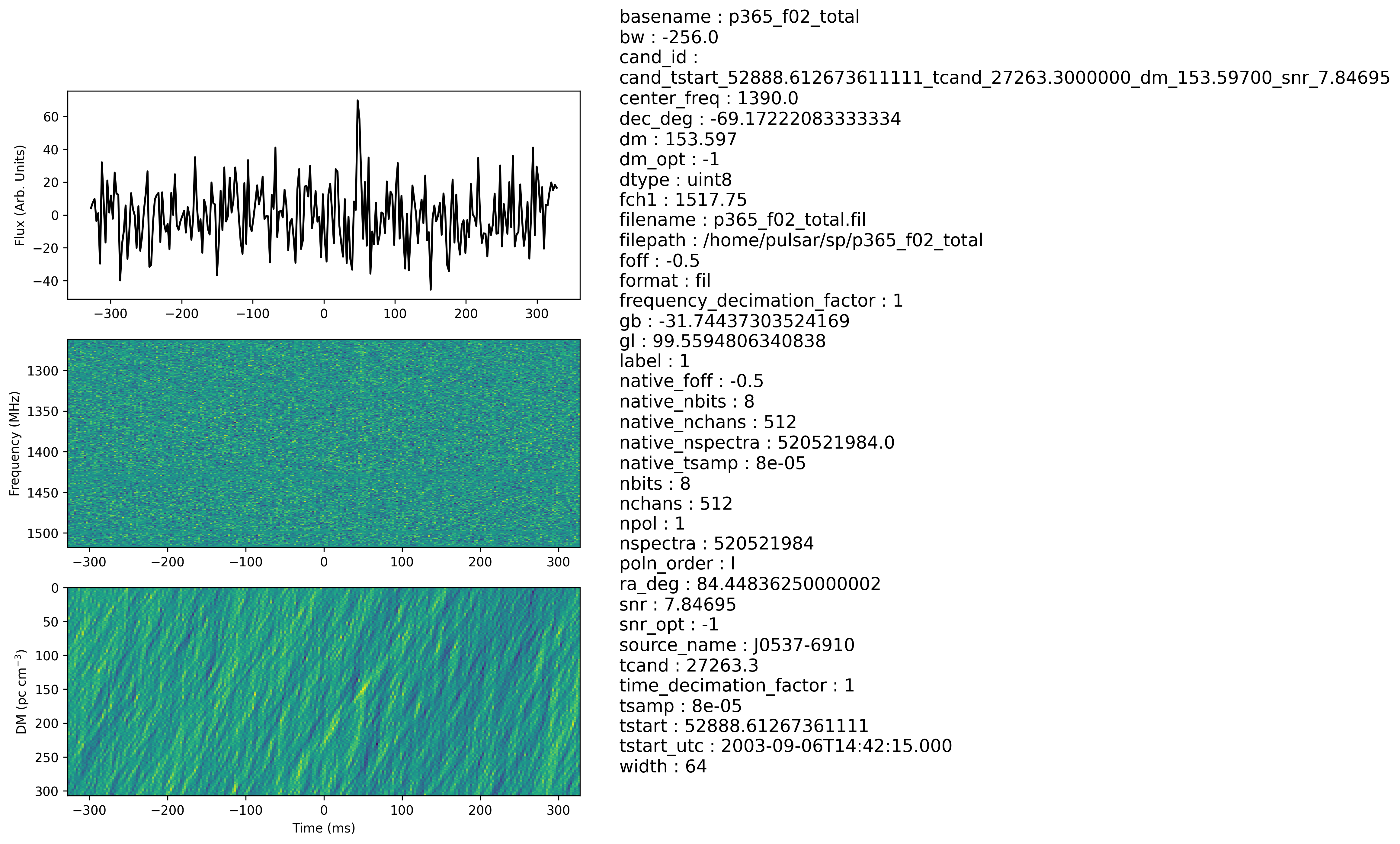Image resolution: width=1400 pixels, height=844 pixels.
Task: Click the long cand_id value line
Action: tap(1004, 78)
